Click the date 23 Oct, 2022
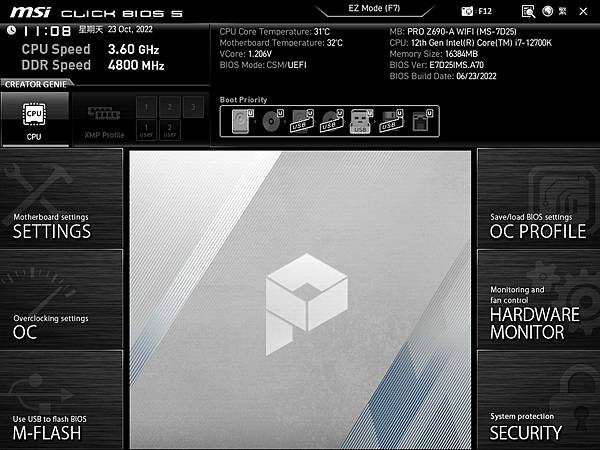600x450 pixels. point(130,29)
